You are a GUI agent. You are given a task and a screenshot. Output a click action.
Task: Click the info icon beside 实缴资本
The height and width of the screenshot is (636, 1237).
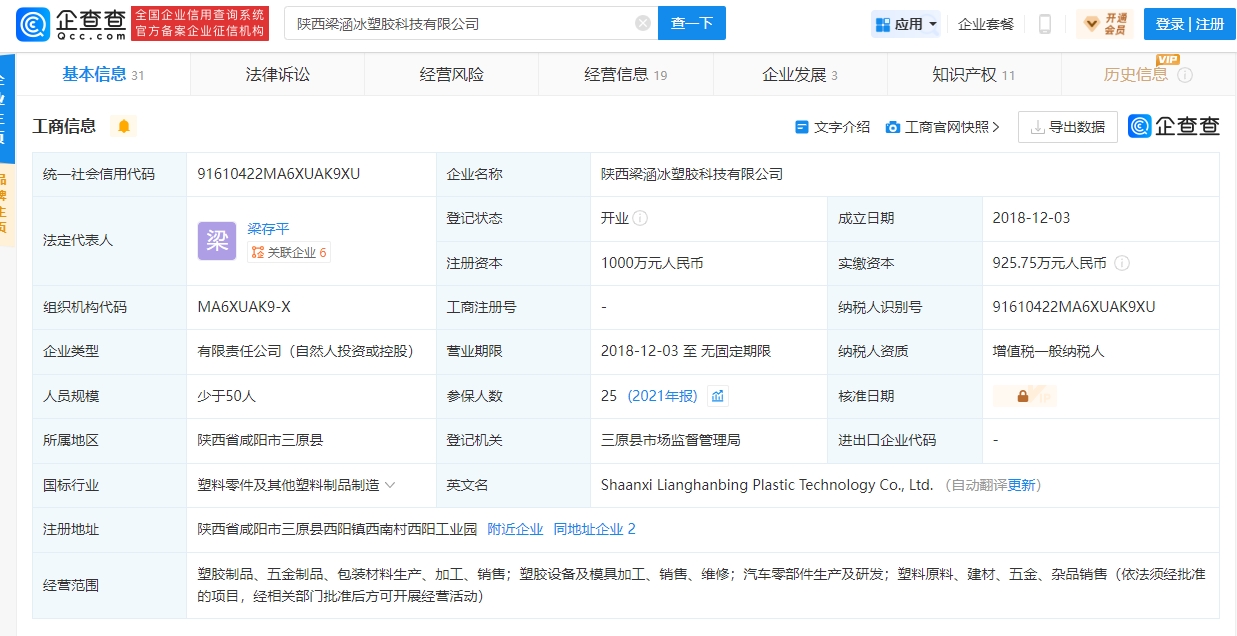[1122, 263]
